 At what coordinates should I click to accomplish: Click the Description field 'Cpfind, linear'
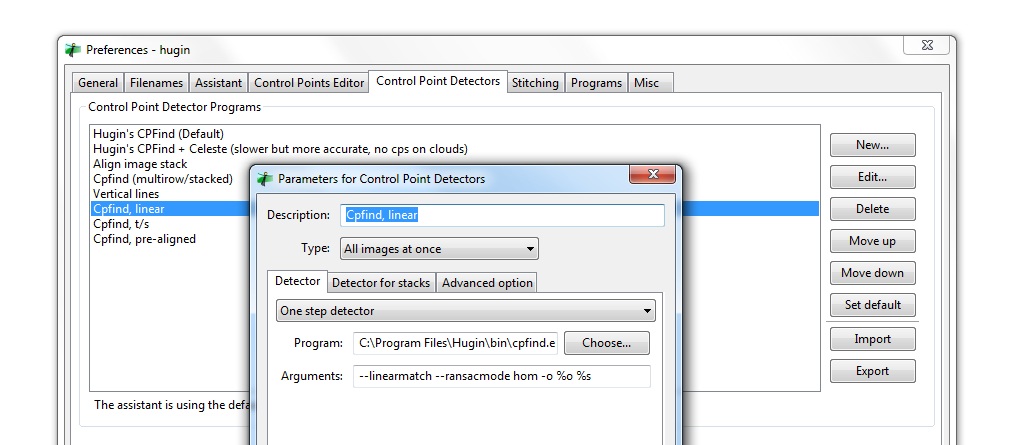point(502,215)
